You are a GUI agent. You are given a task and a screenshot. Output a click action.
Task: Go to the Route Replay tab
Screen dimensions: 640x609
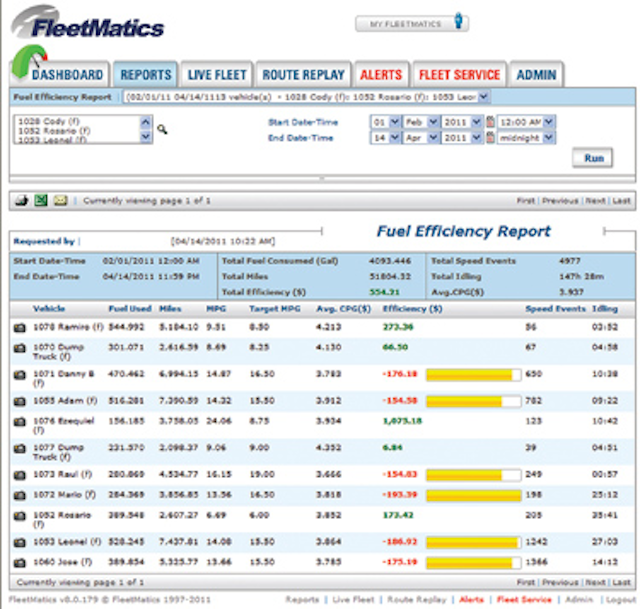click(303, 74)
